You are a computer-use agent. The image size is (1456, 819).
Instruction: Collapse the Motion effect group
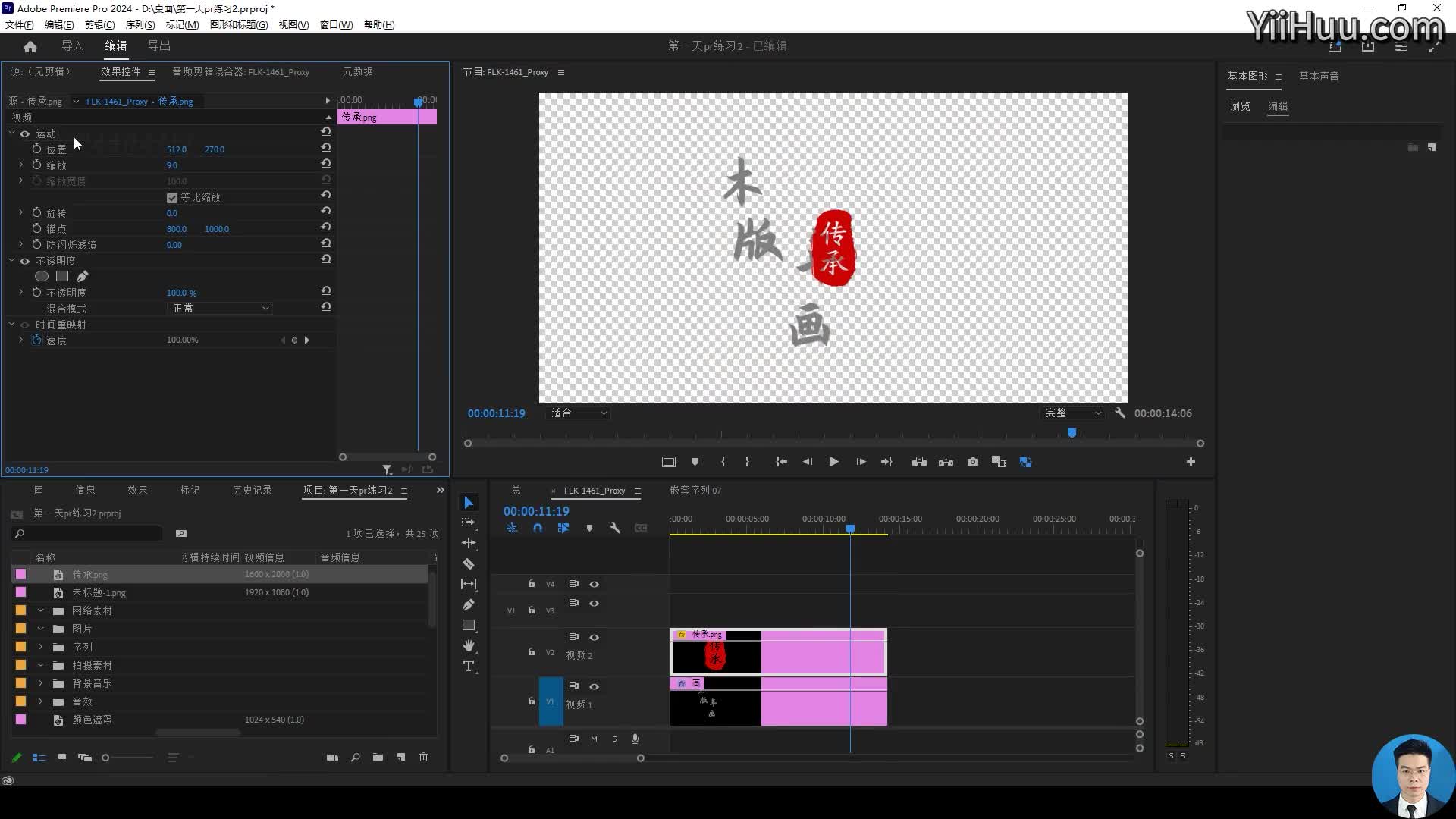(11, 133)
